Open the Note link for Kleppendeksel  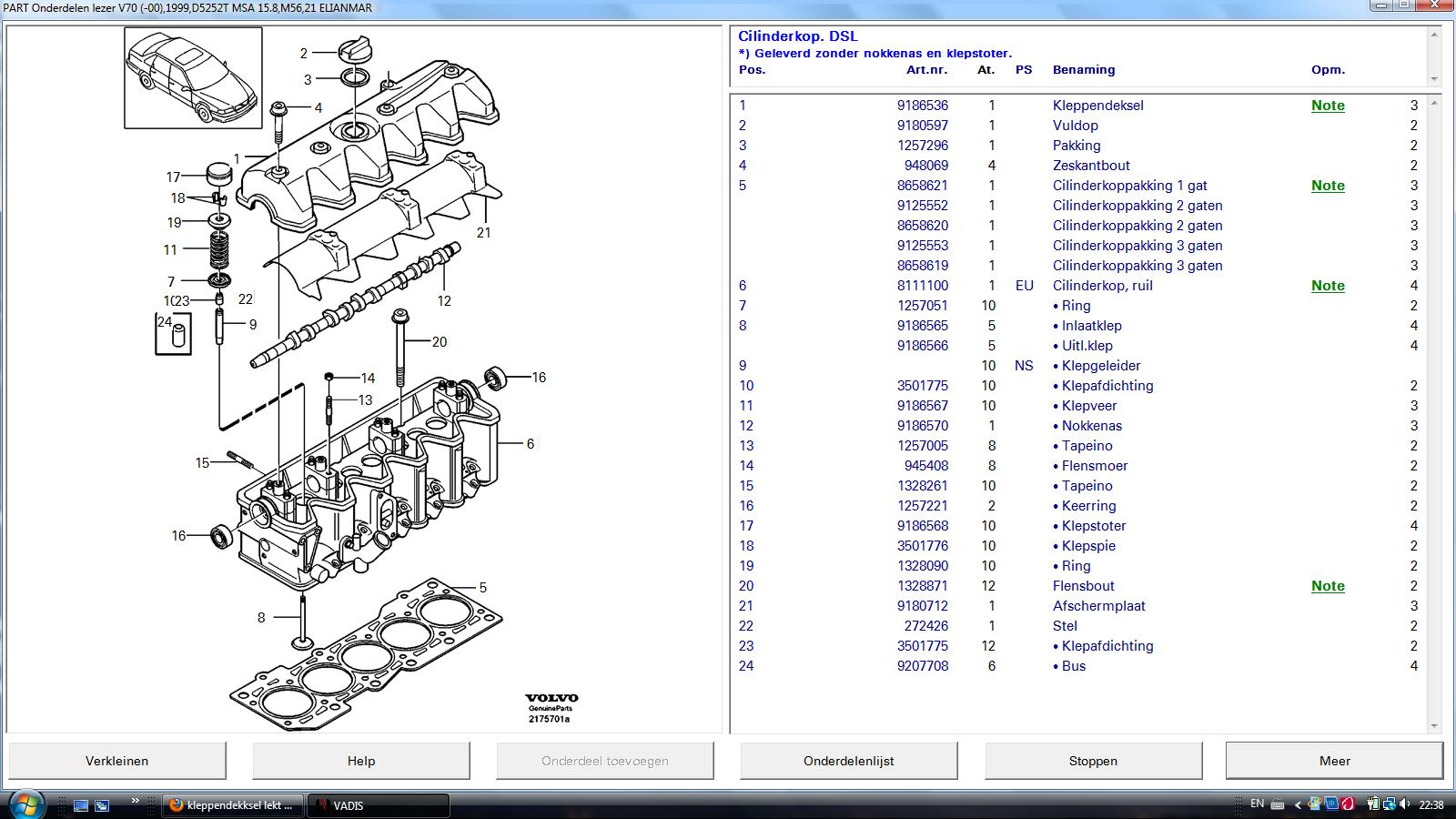(x=1328, y=106)
